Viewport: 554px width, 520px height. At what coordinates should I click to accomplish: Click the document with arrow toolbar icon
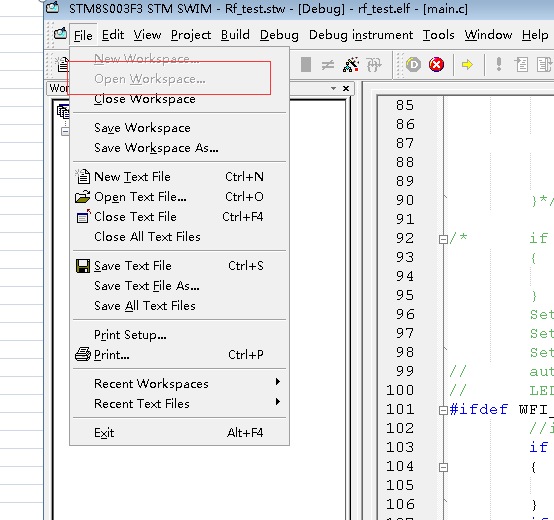(521, 65)
